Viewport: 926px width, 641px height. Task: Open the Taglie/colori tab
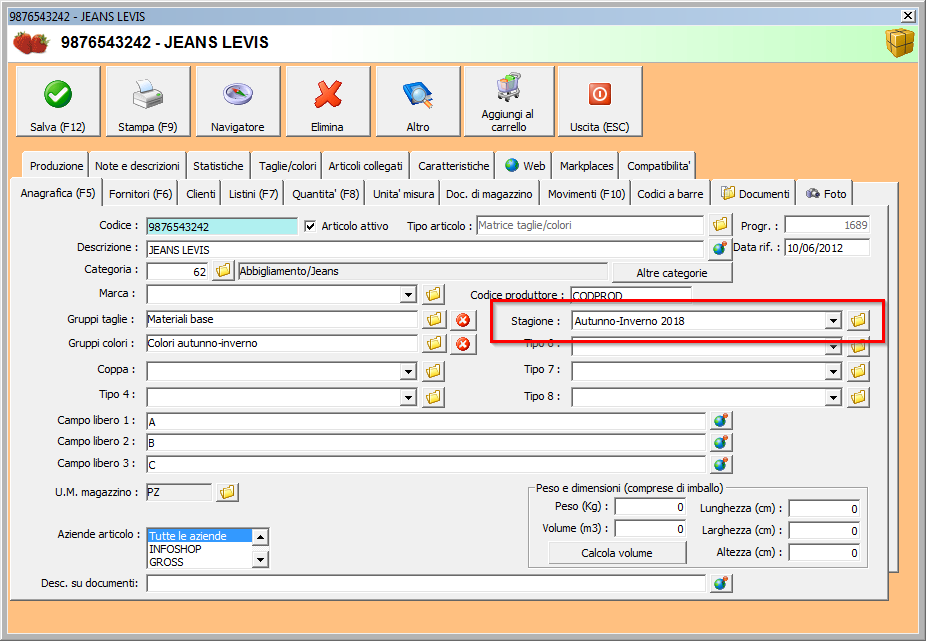click(288, 166)
